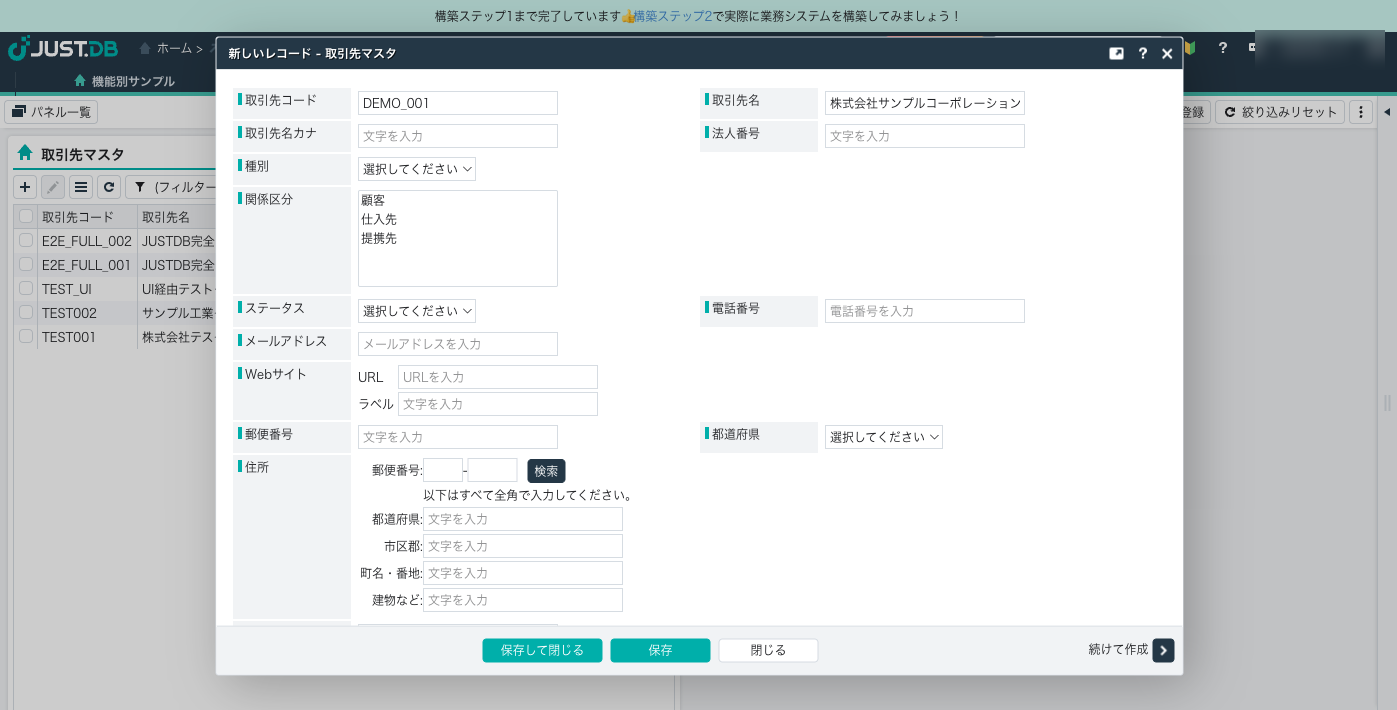
Task: Click the 取引先名 column header in table
Action: (177, 217)
